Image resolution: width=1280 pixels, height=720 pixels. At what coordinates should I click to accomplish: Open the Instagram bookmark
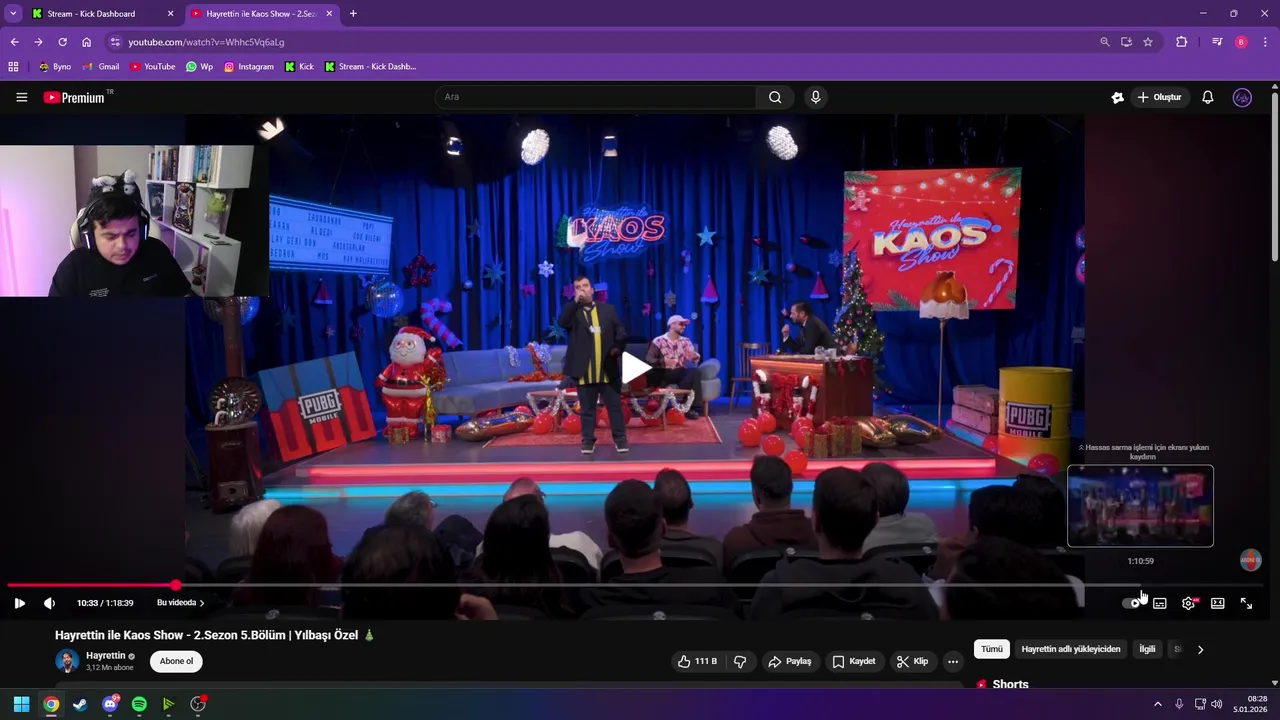(249, 67)
